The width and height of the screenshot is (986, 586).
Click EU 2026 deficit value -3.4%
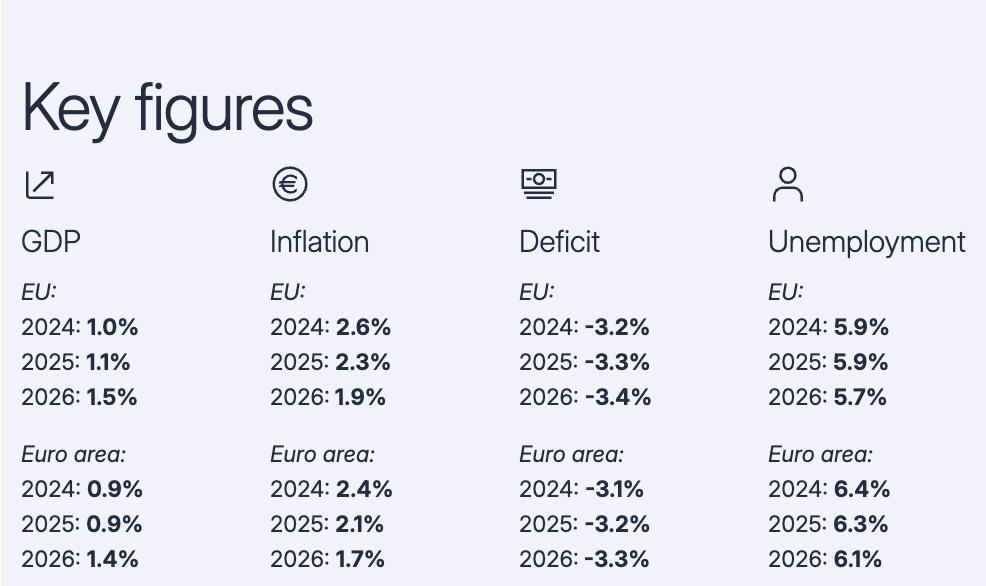tap(617, 397)
